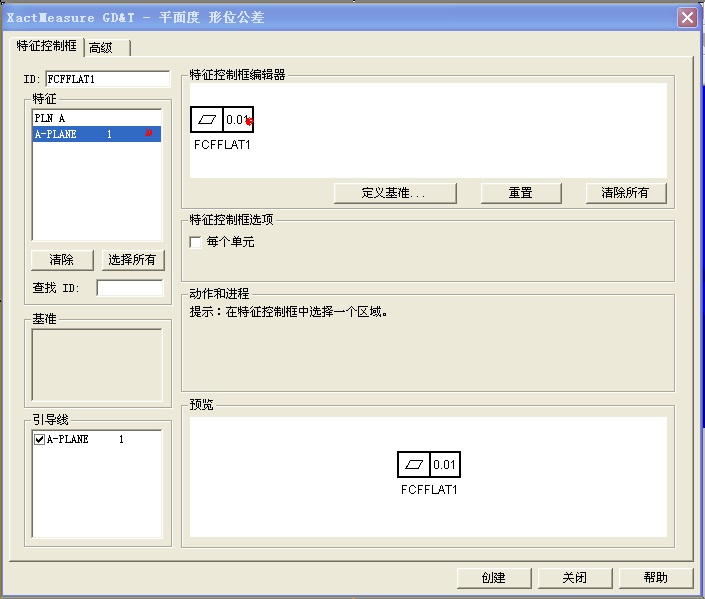Uncheck the A-PLANE checkbox under 引导线
705x599 pixels.
point(40,439)
